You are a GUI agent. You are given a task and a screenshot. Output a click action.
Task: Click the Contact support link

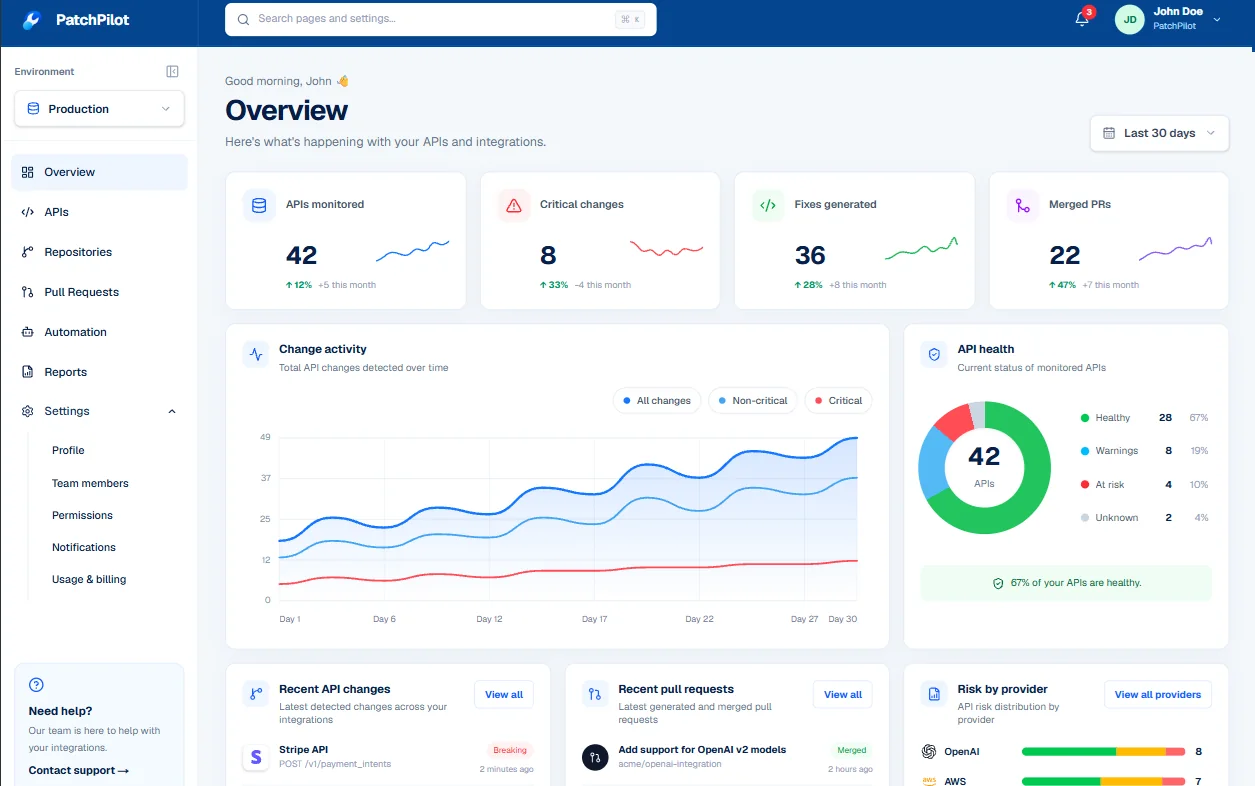pyautogui.click(x=79, y=771)
